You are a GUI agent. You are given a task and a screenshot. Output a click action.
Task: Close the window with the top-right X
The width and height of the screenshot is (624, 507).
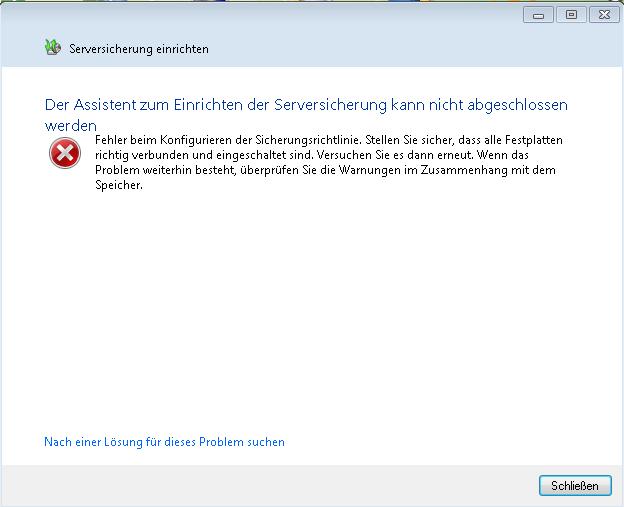coord(603,14)
